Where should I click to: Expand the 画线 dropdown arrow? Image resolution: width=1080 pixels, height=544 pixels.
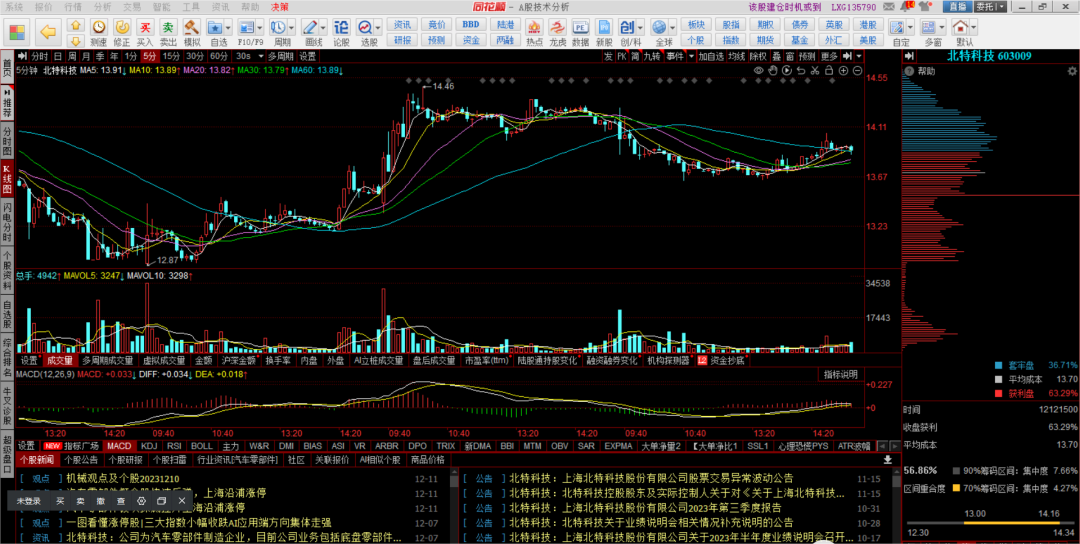point(323,28)
